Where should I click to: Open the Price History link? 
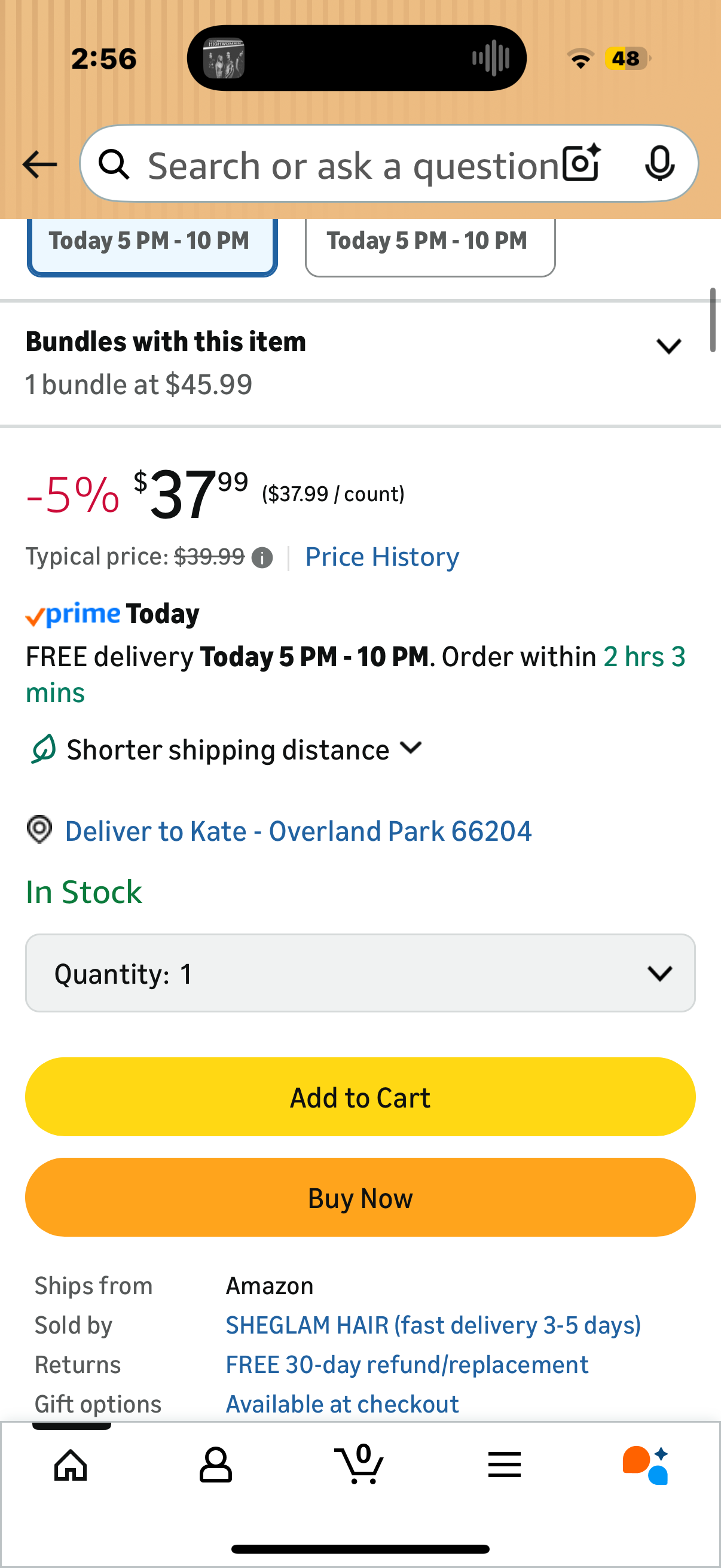click(382, 557)
